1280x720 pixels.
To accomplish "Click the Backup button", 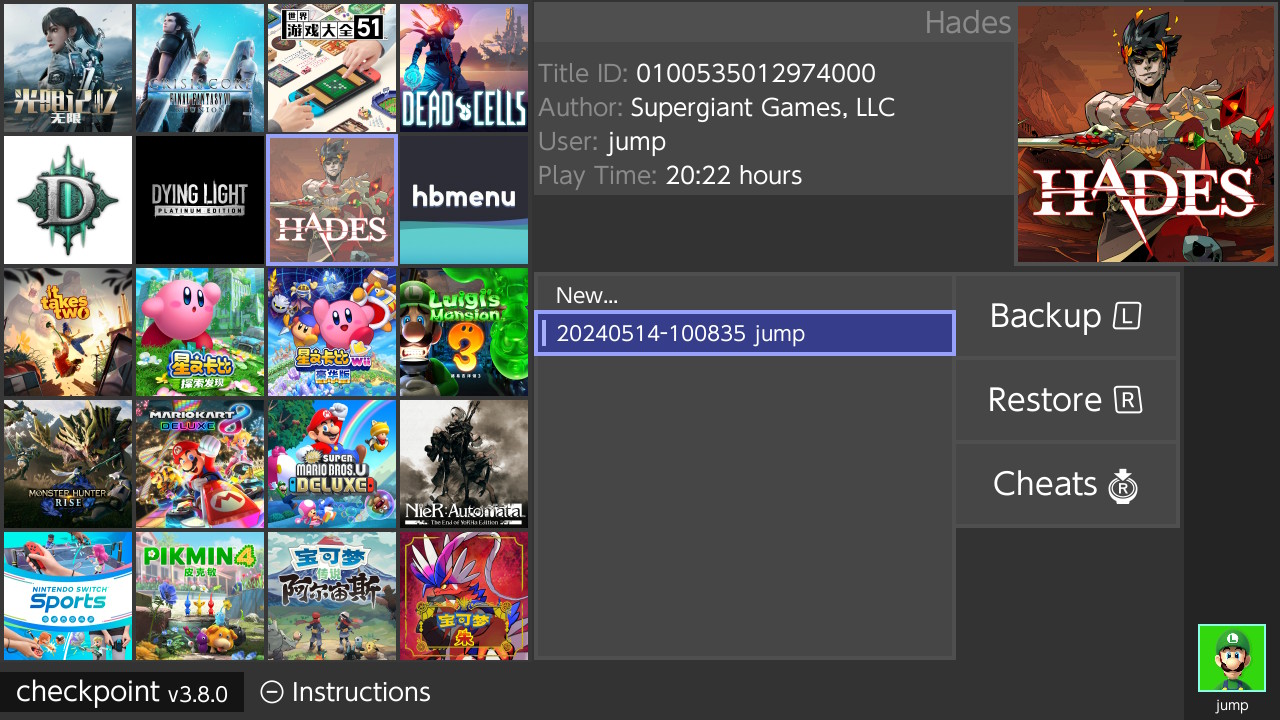I will click(x=1067, y=316).
